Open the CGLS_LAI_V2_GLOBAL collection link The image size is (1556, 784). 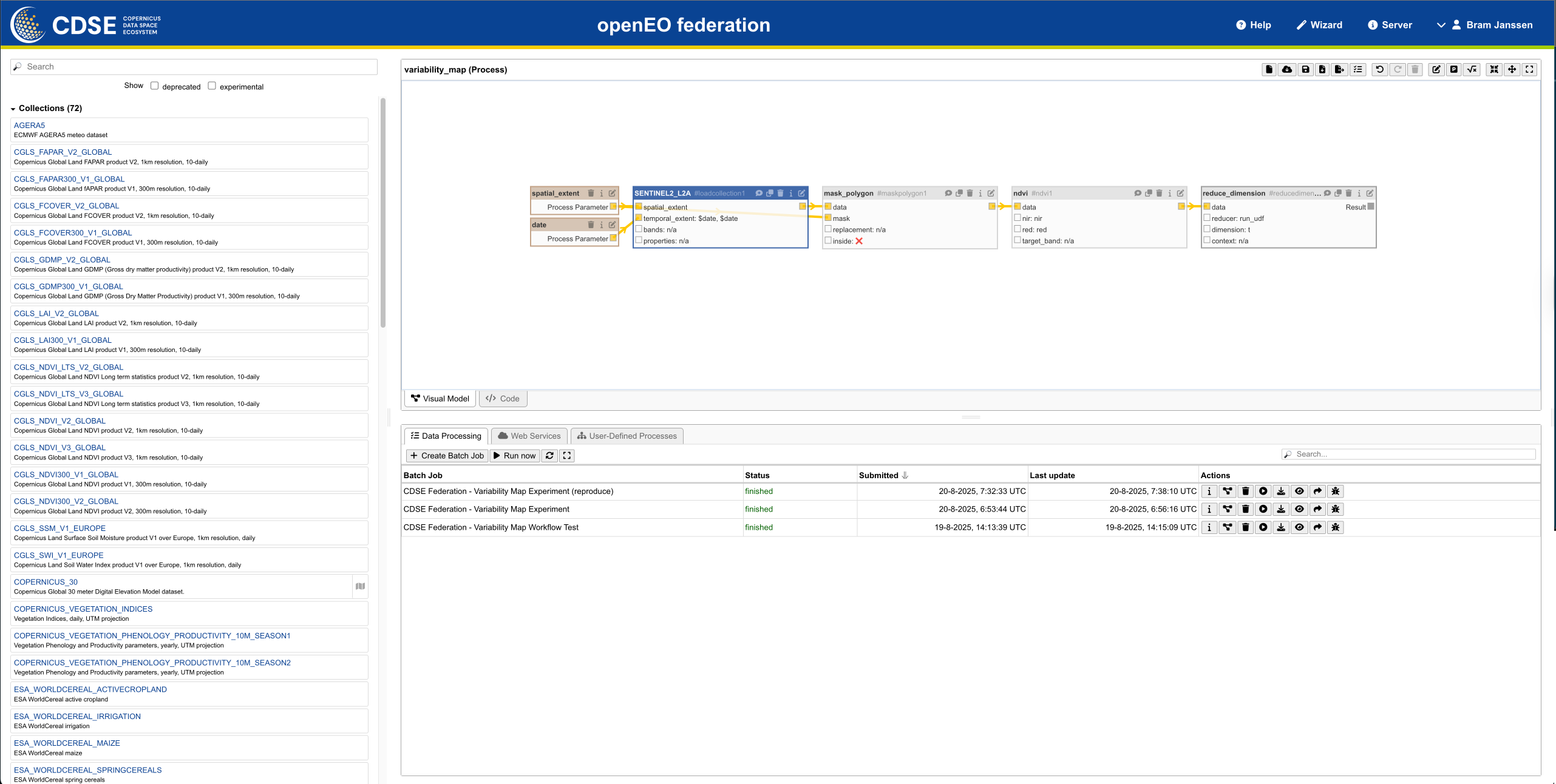coord(56,313)
